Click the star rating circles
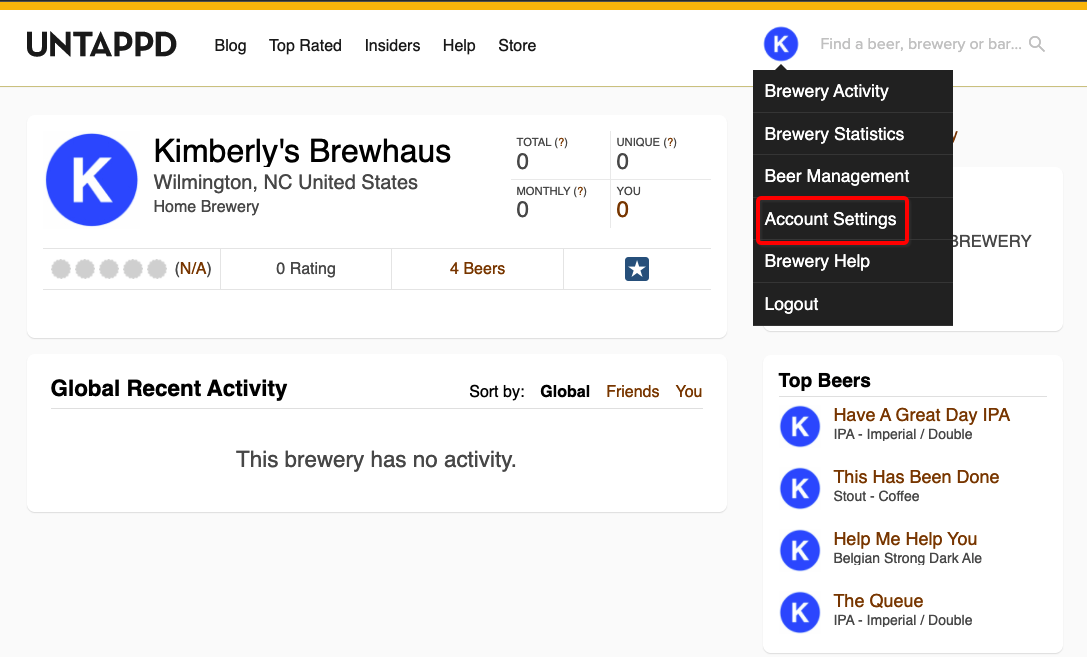 108,269
